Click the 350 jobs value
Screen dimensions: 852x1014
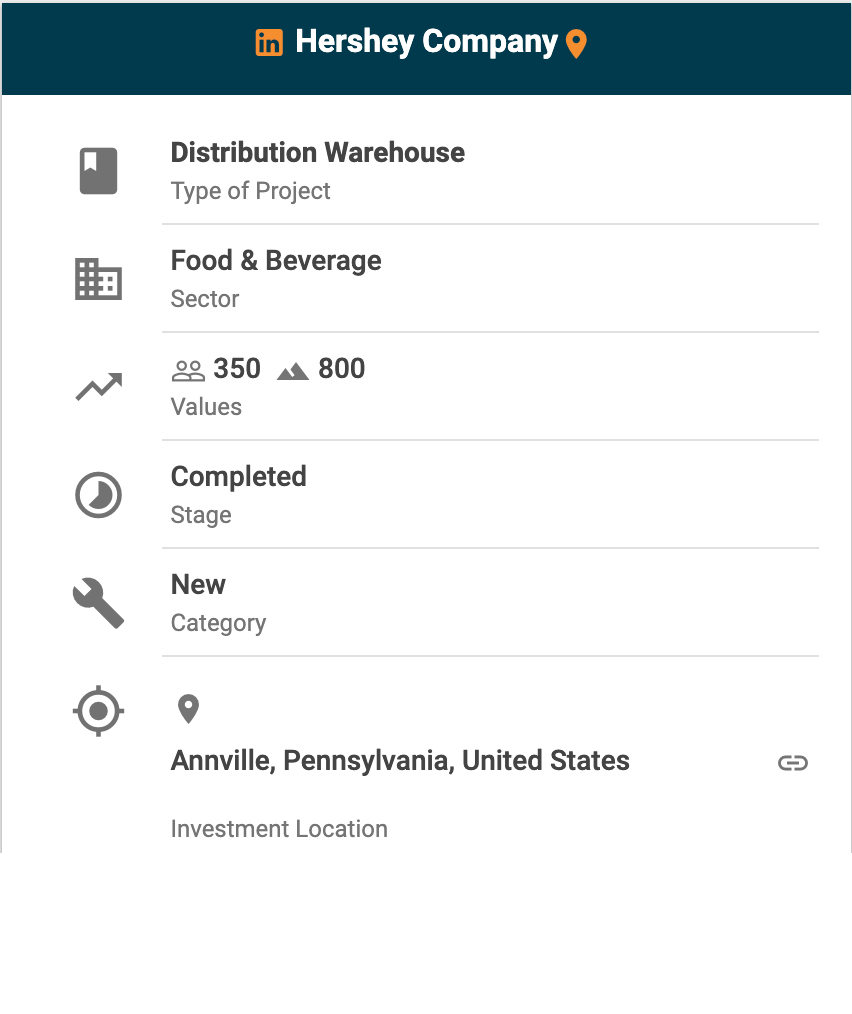tap(237, 369)
